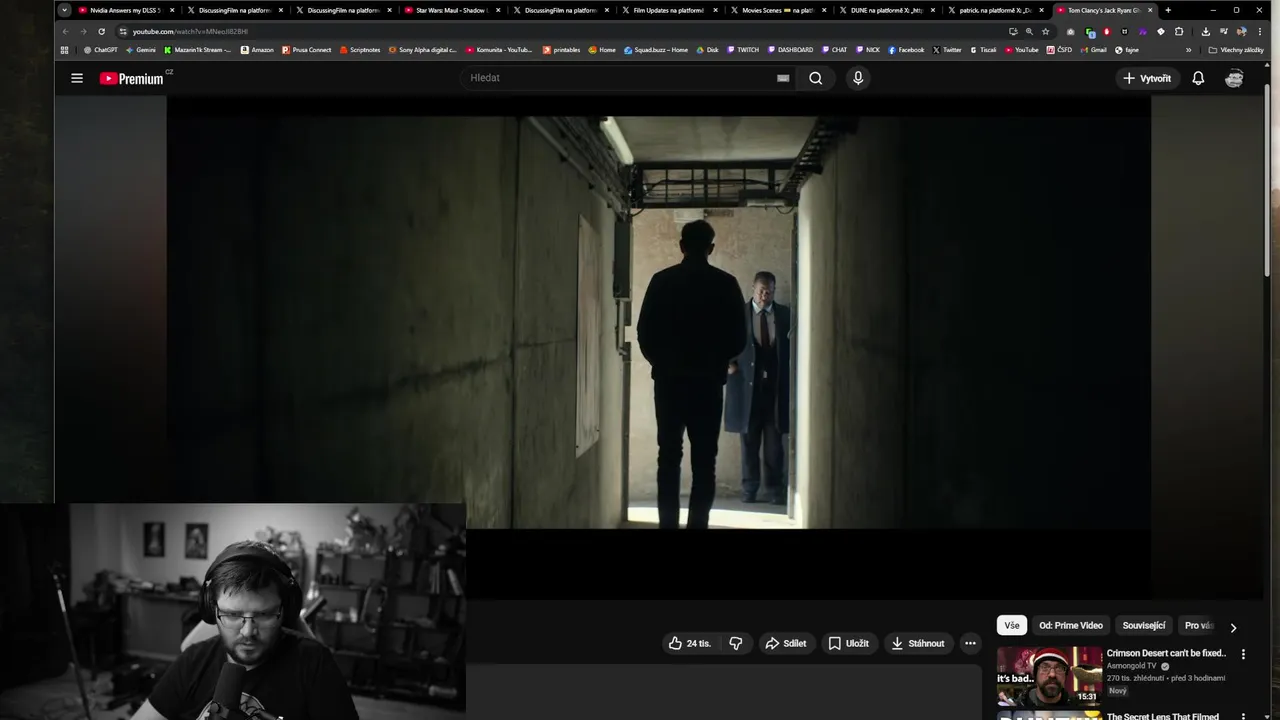
Task: Open more actions three-dot menu under video
Action: point(970,643)
